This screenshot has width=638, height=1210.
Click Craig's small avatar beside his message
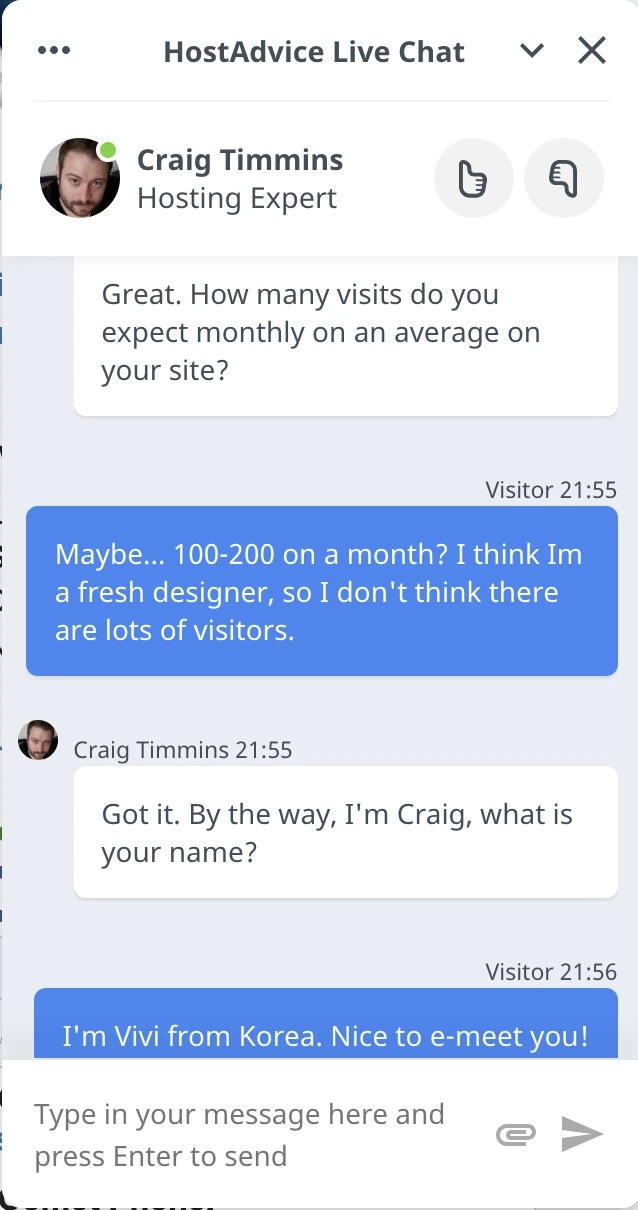(38, 740)
